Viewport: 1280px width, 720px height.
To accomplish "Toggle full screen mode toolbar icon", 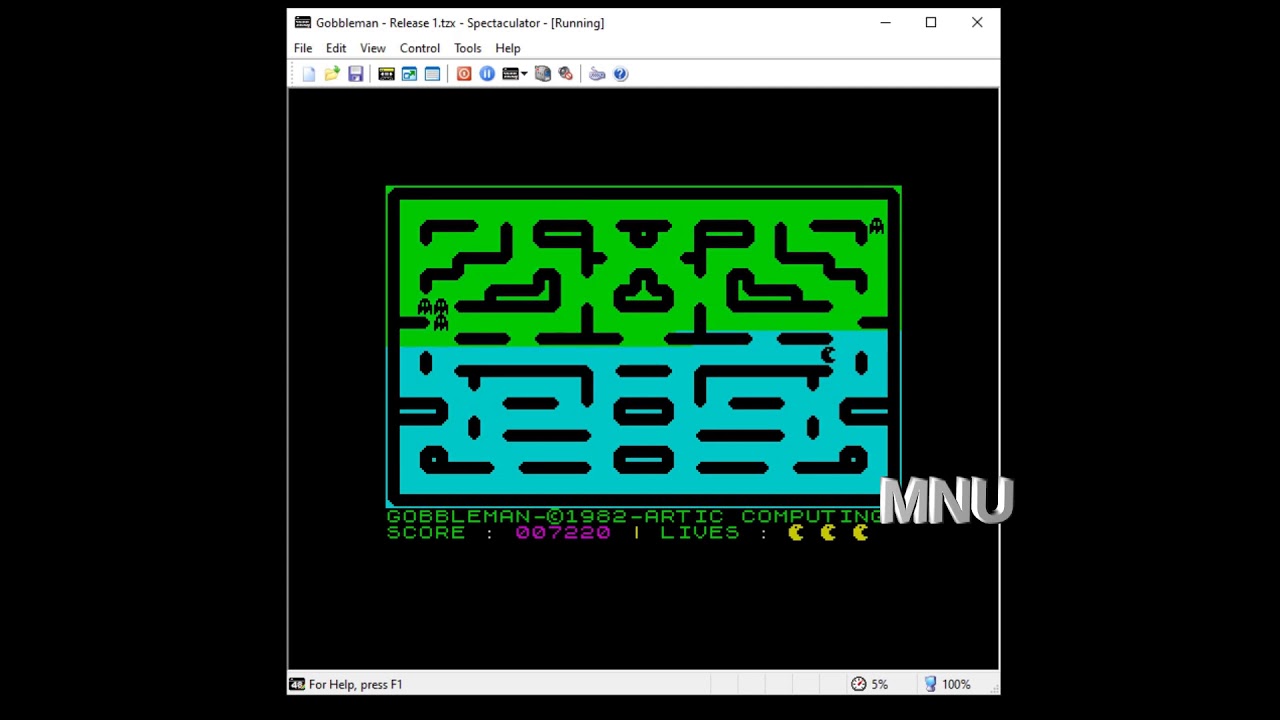I will point(409,74).
